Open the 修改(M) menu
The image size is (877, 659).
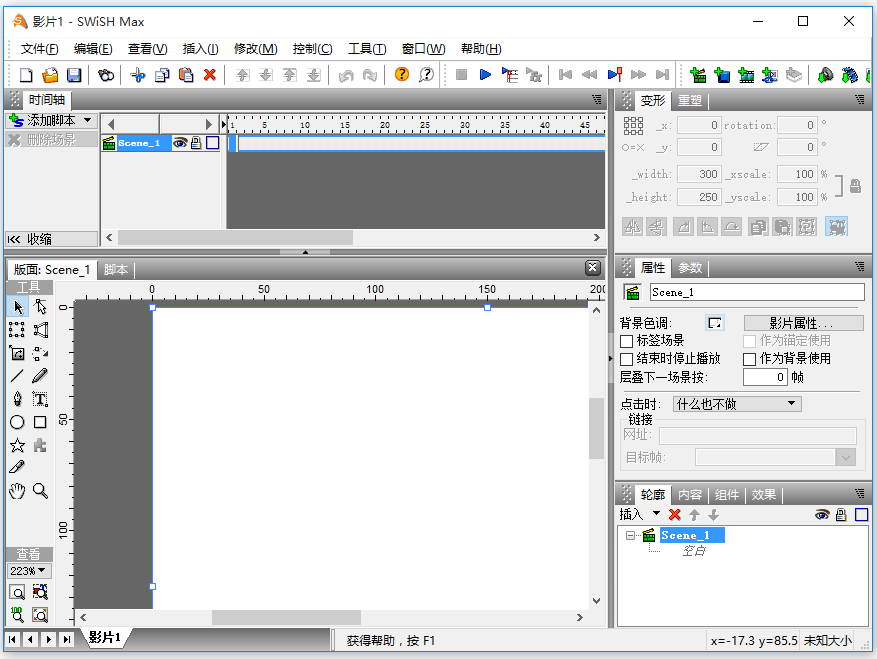point(255,49)
